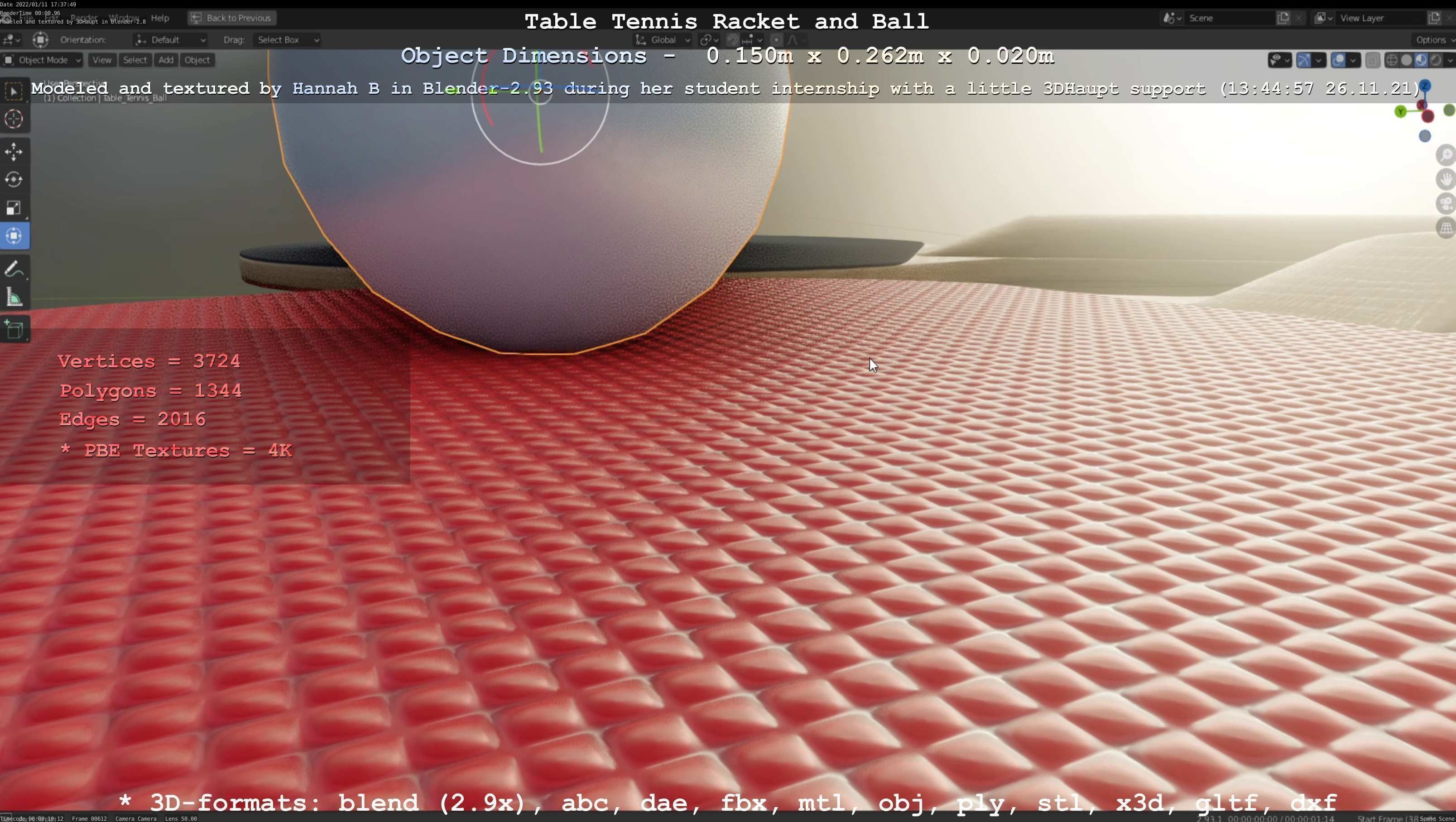The width and height of the screenshot is (1456, 822).
Task: Open proportional editing falloff dropdown
Action: pyautogui.click(x=797, y=40)
